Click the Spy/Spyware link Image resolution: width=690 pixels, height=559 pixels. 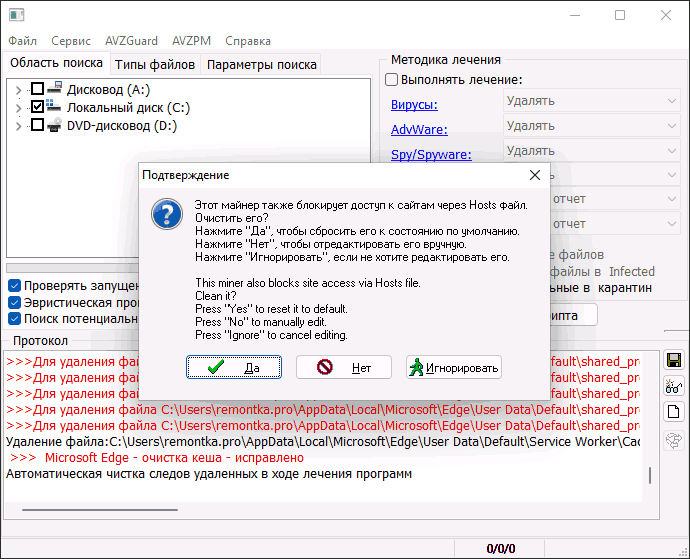pyautogui.click(x=431, y=154)
